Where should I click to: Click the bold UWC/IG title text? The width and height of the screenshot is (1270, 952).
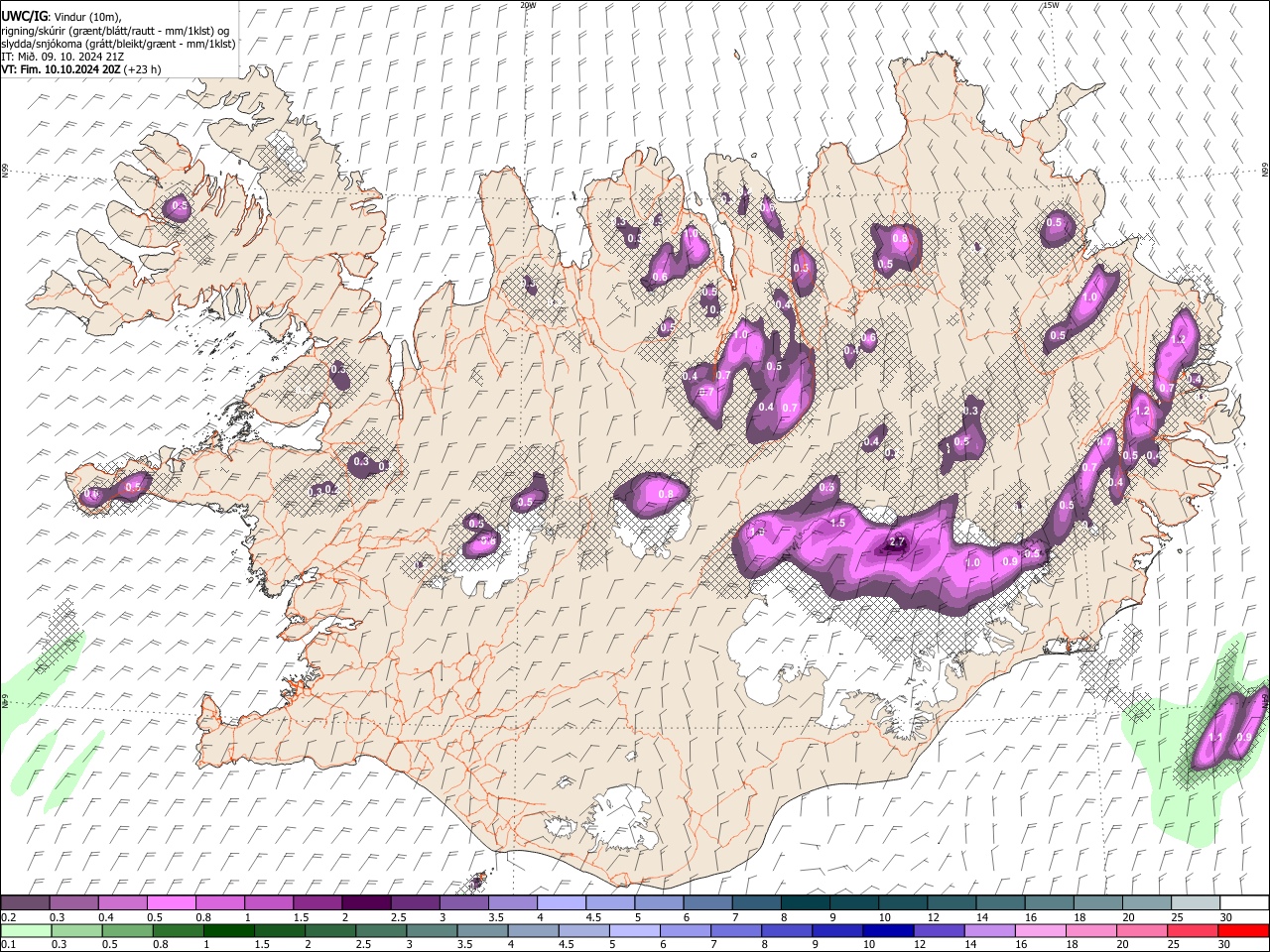pyautogui.click(x=25, y=16)
